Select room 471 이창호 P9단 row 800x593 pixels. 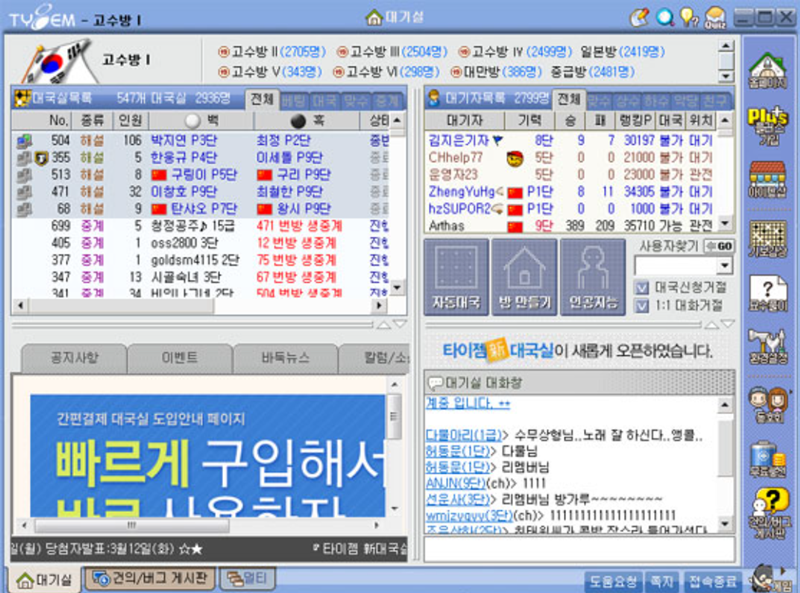coord(202,192)
